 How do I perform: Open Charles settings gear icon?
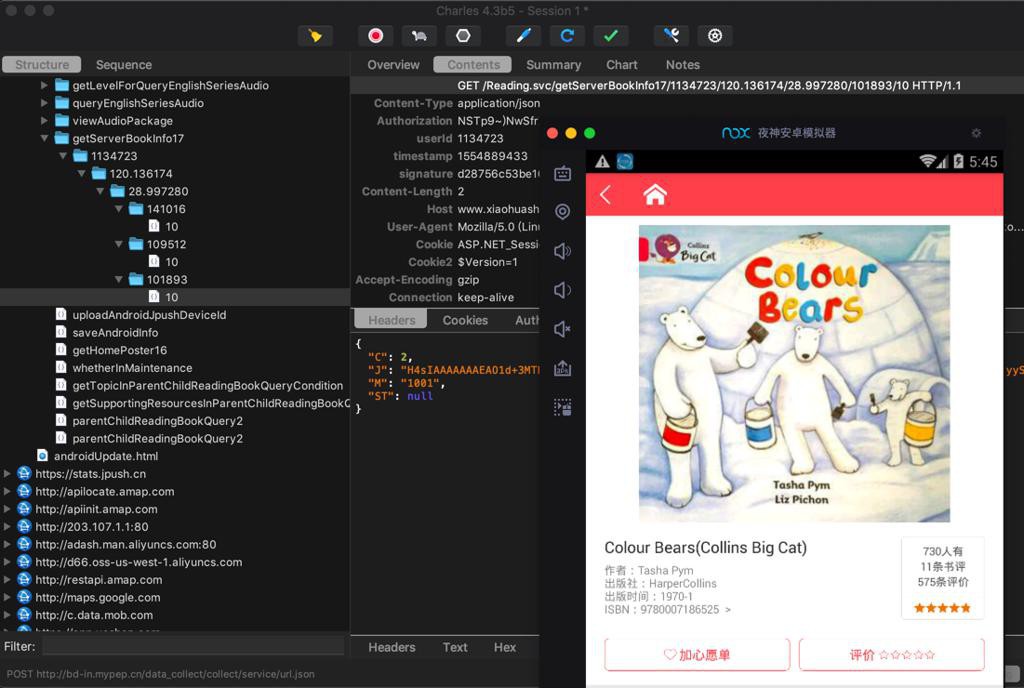[715, 36]
